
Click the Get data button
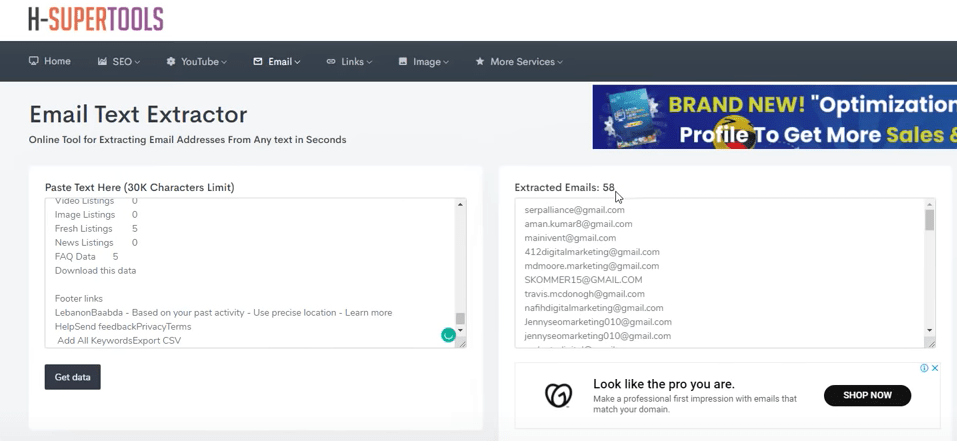click(73, 377)
